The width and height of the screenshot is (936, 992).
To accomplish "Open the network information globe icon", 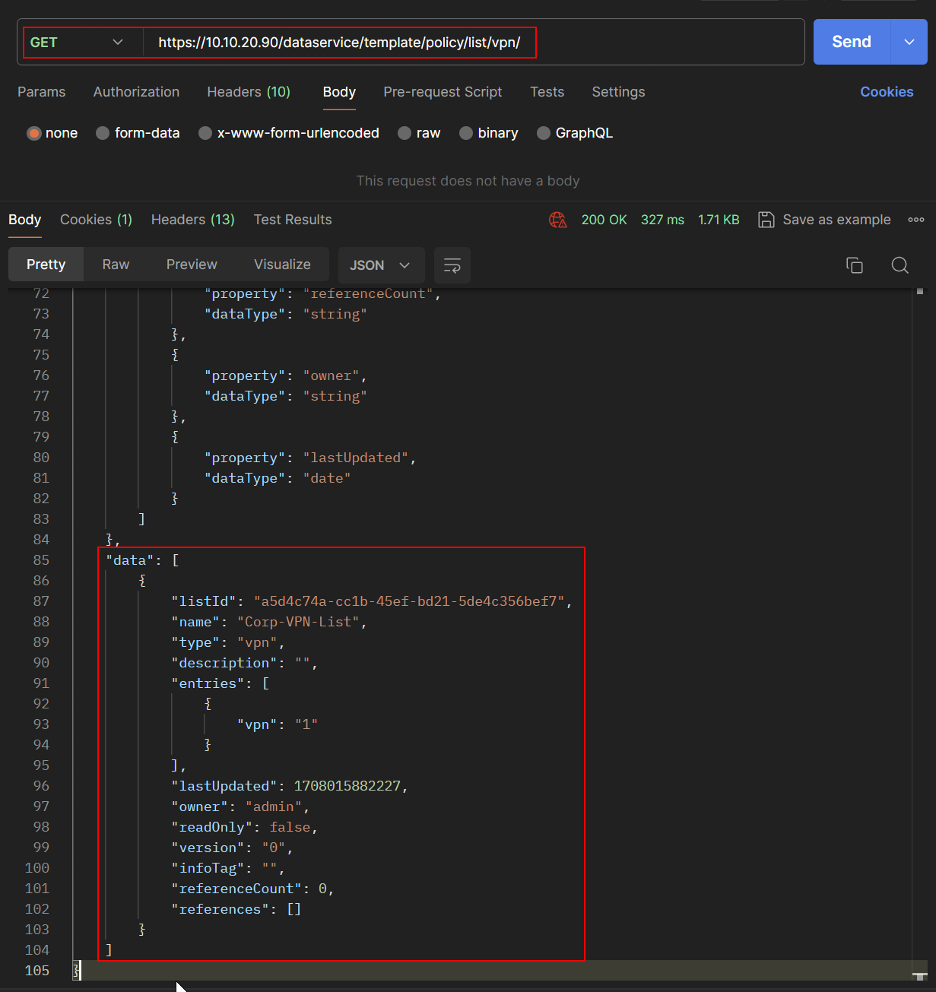I will (557, 219).
